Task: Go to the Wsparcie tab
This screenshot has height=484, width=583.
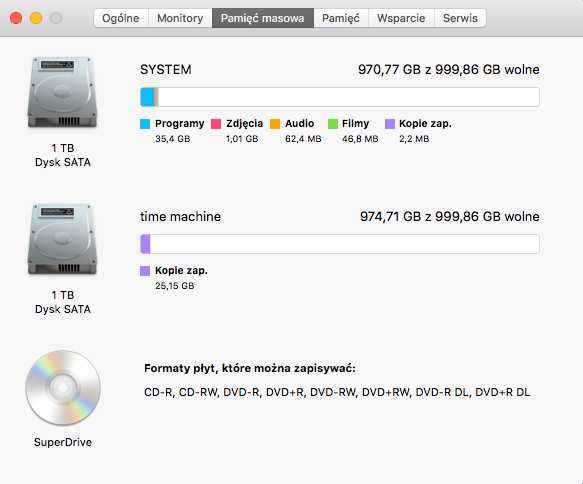Action: [401, 18]
